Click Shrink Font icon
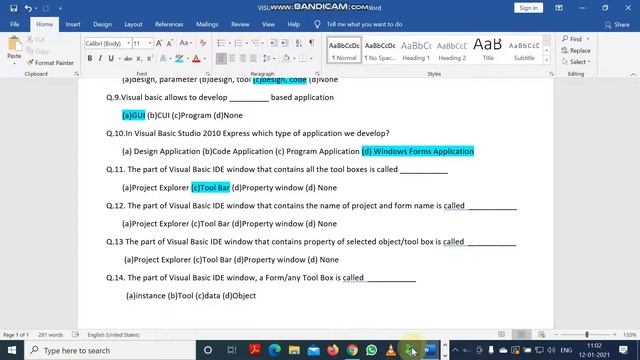The width and height of the screenshot is (640, 360). 169,43
